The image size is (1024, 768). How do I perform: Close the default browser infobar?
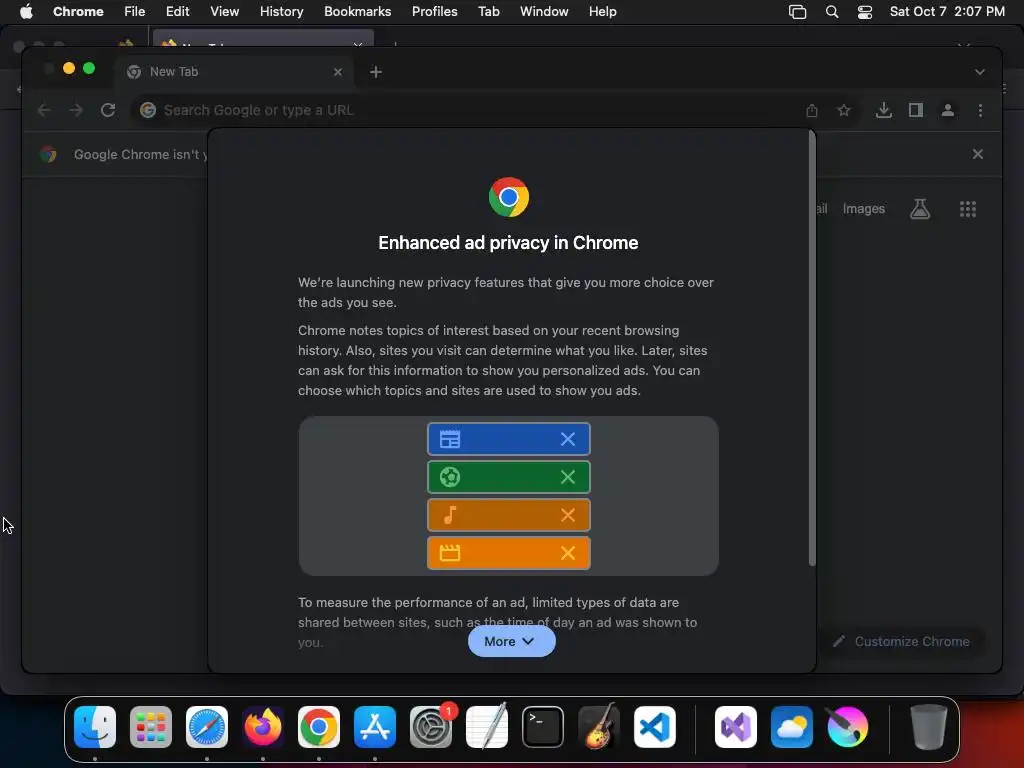pyautogui.click(x=978, y=154)
